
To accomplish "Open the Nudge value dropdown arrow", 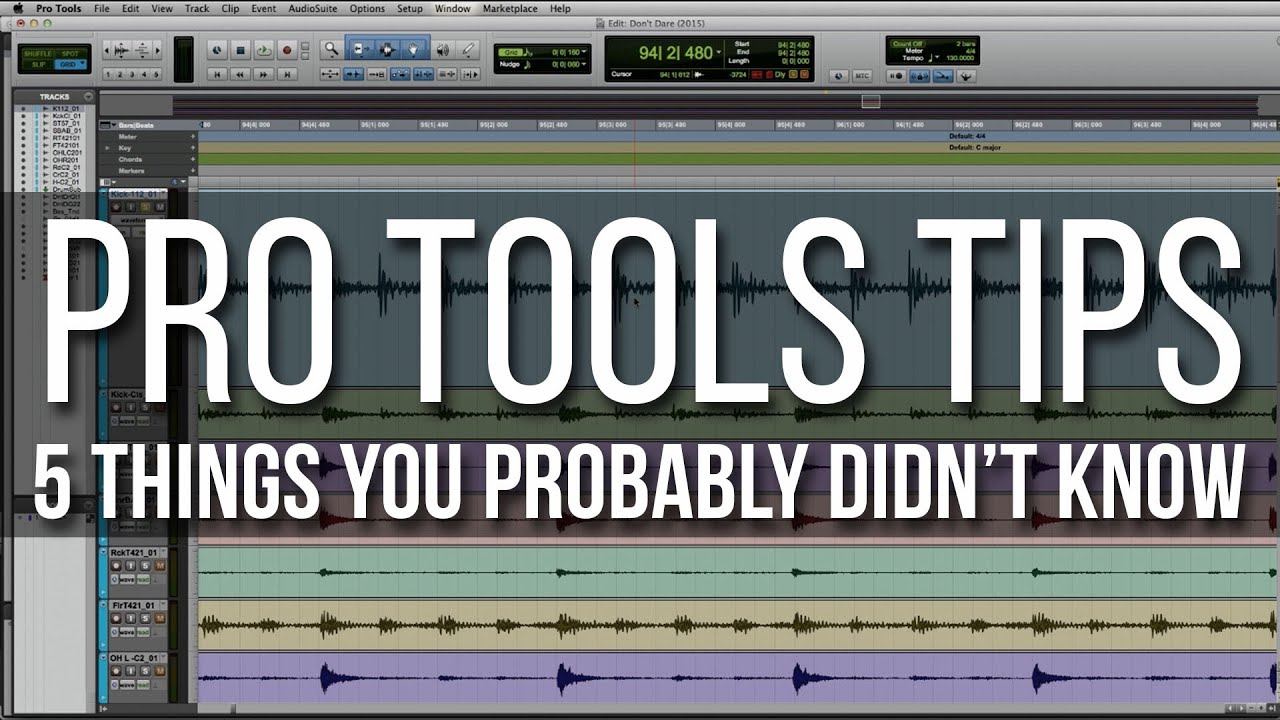I will (x=583, y=64).
